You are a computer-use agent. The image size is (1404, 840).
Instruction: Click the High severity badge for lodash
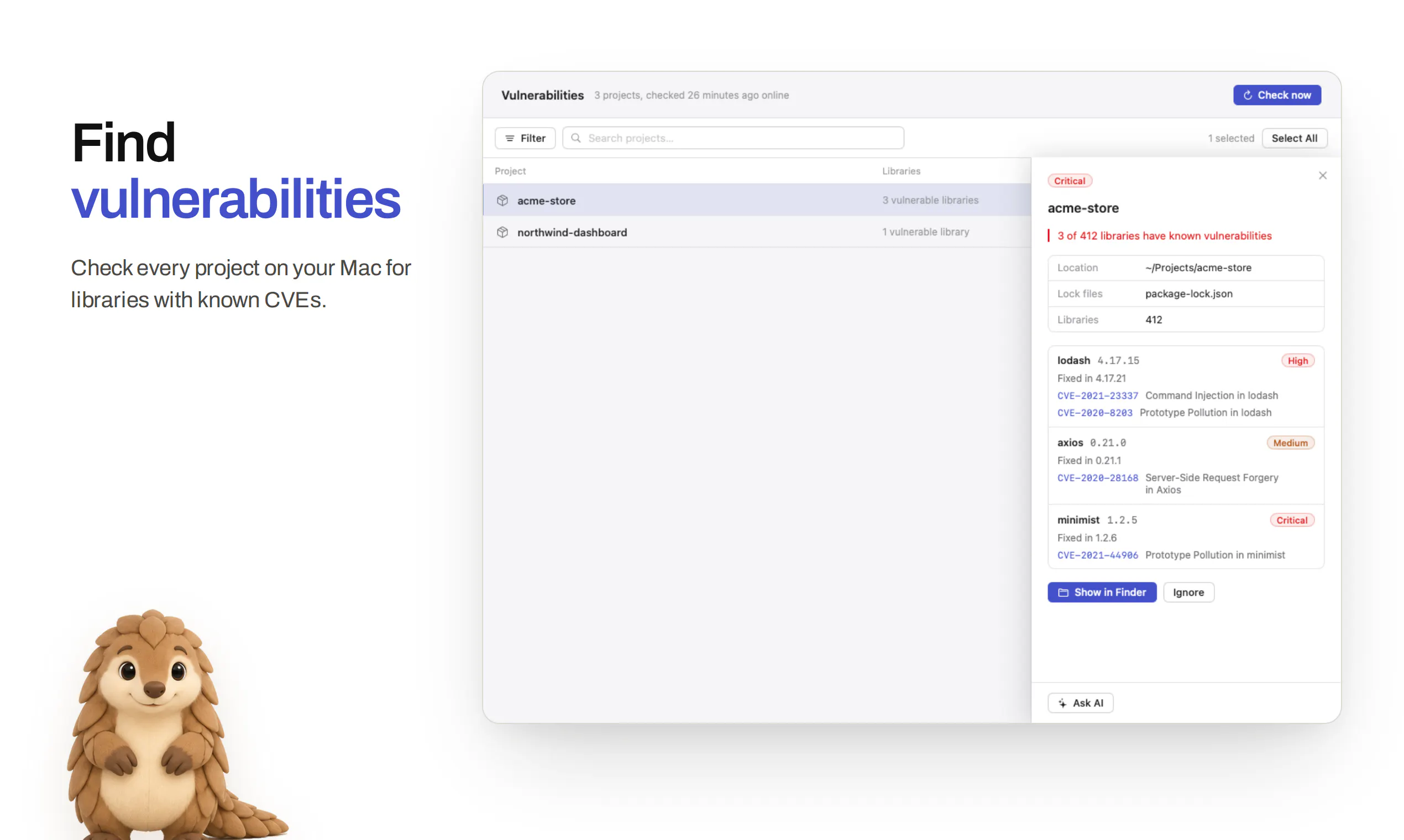(x=1297, y=360)
